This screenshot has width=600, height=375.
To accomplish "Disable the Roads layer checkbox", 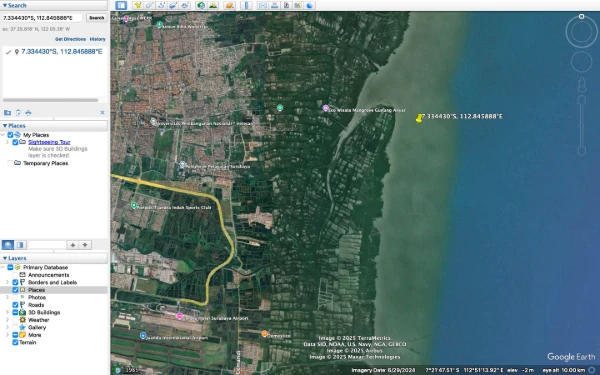I will tap(15, 305).
